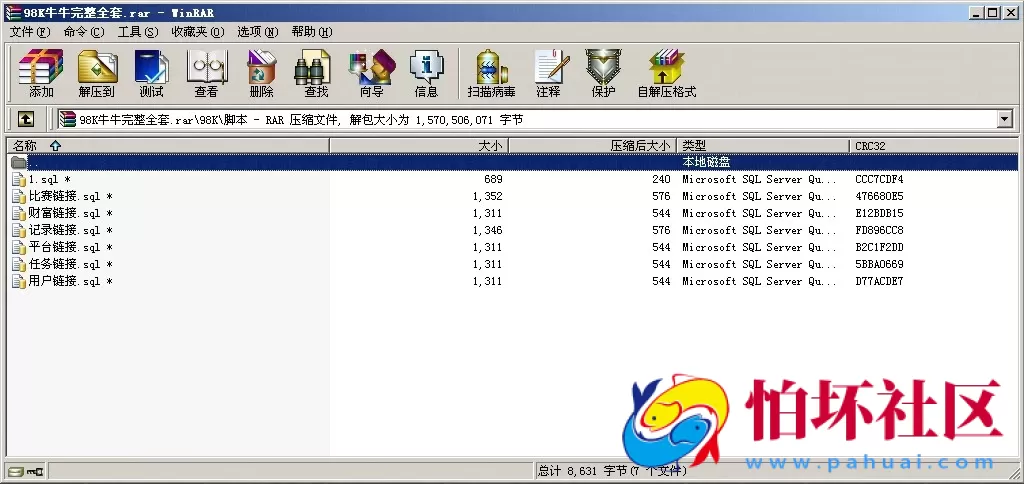Click the Protect (保护) shield icon
Viewport: 1024px width, 484px height.
[603, 67]
